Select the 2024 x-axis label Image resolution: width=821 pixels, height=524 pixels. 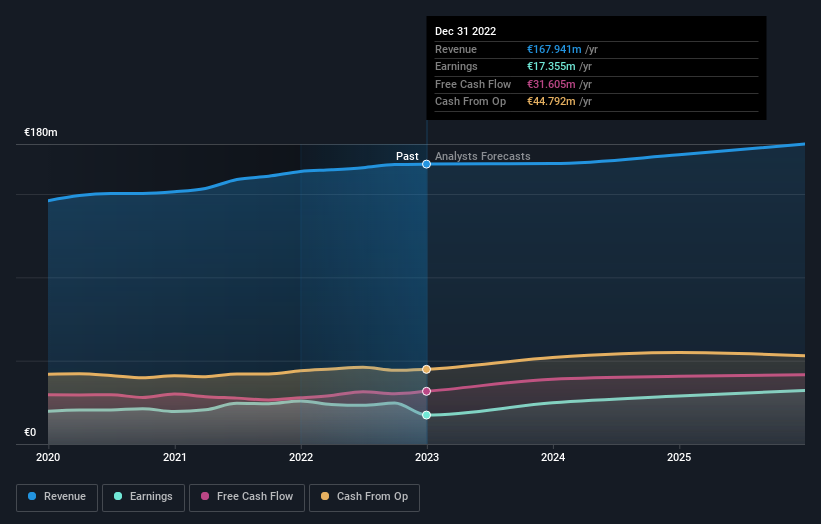(x=553, y=458)
